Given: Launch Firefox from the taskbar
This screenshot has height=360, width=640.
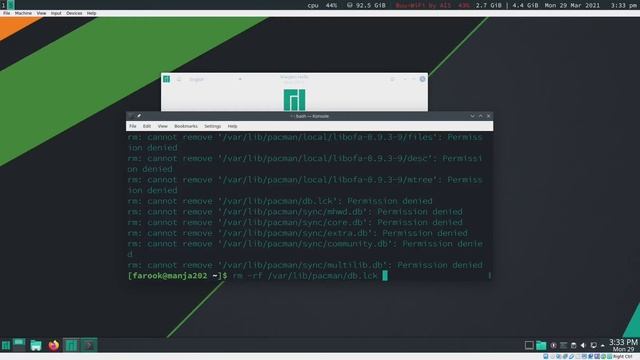Looking at the screenshot, I should click(x=53, y=345).
